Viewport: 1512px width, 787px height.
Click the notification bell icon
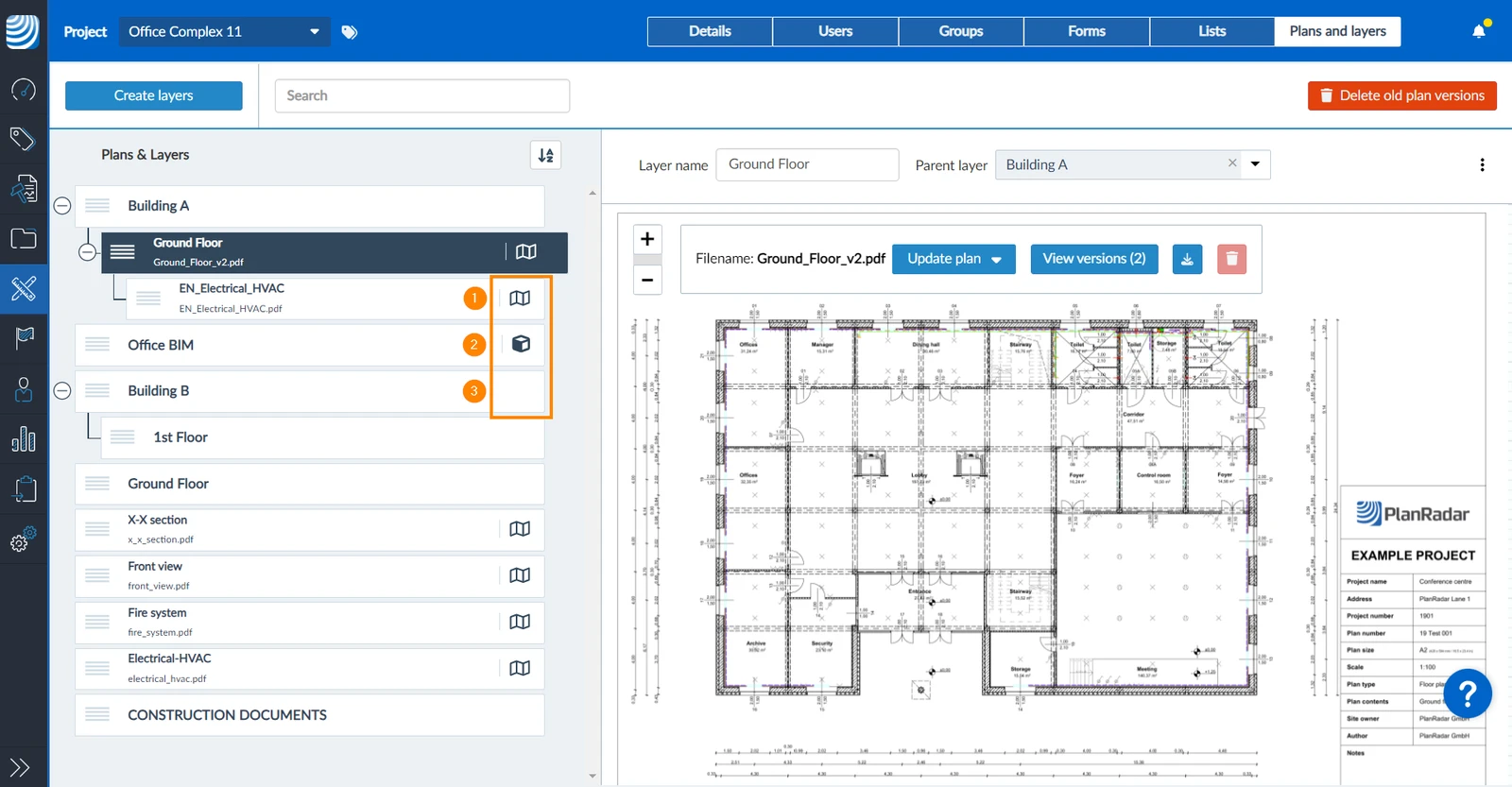[x=1479, y=31]
